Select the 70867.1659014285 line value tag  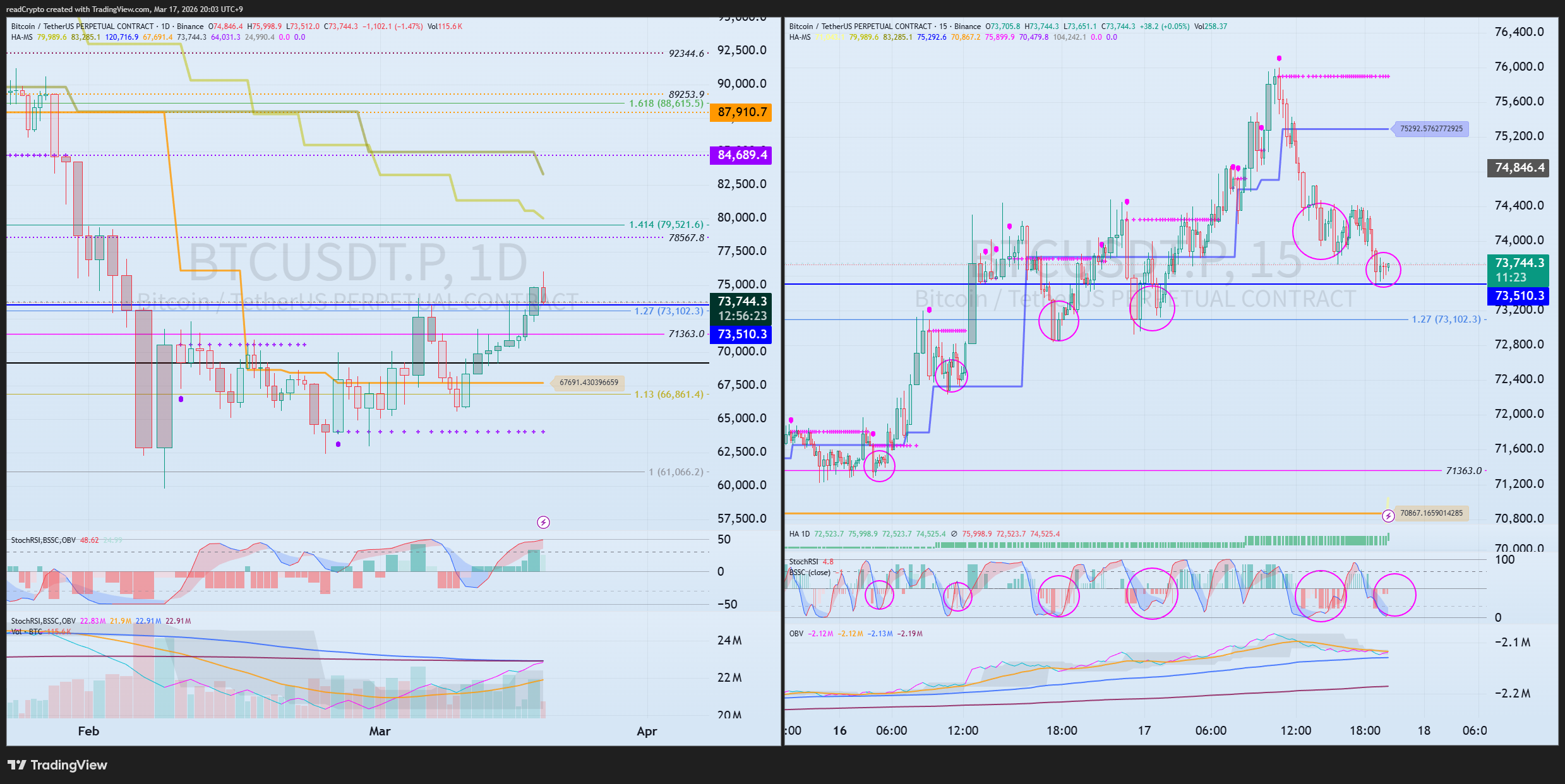(1430, 513)
